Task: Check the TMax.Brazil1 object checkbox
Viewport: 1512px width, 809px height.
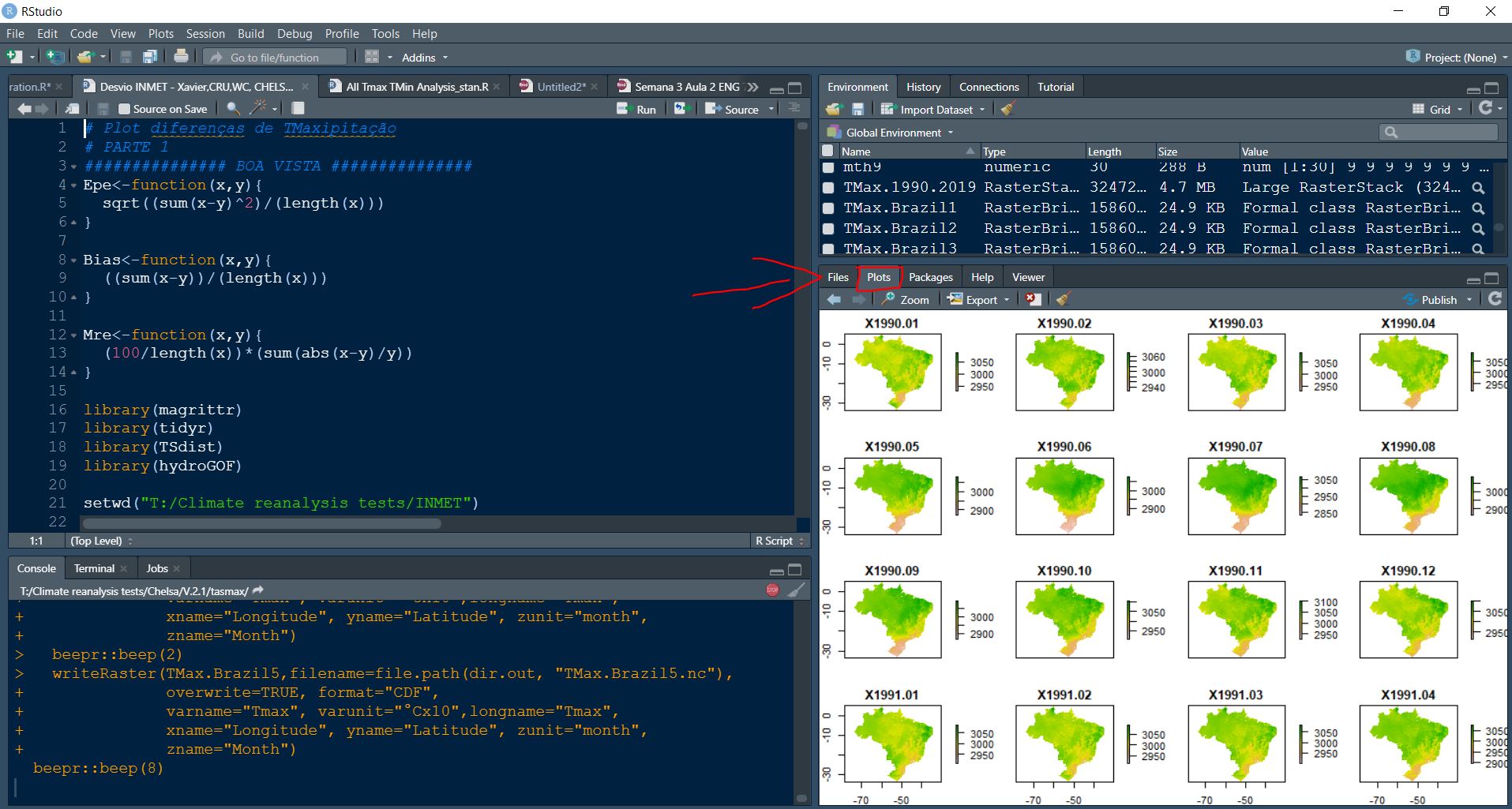Action: coord(828,208)
